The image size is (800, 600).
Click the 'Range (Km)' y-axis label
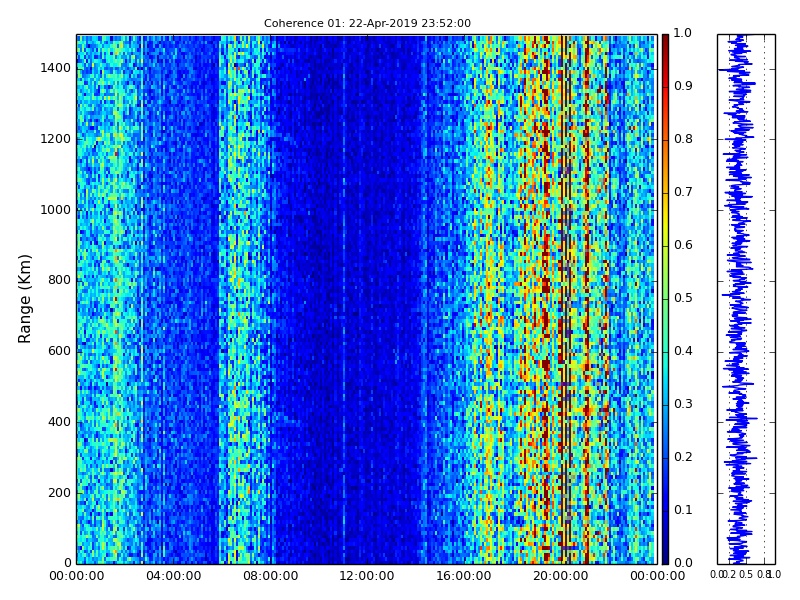(24, 299)
